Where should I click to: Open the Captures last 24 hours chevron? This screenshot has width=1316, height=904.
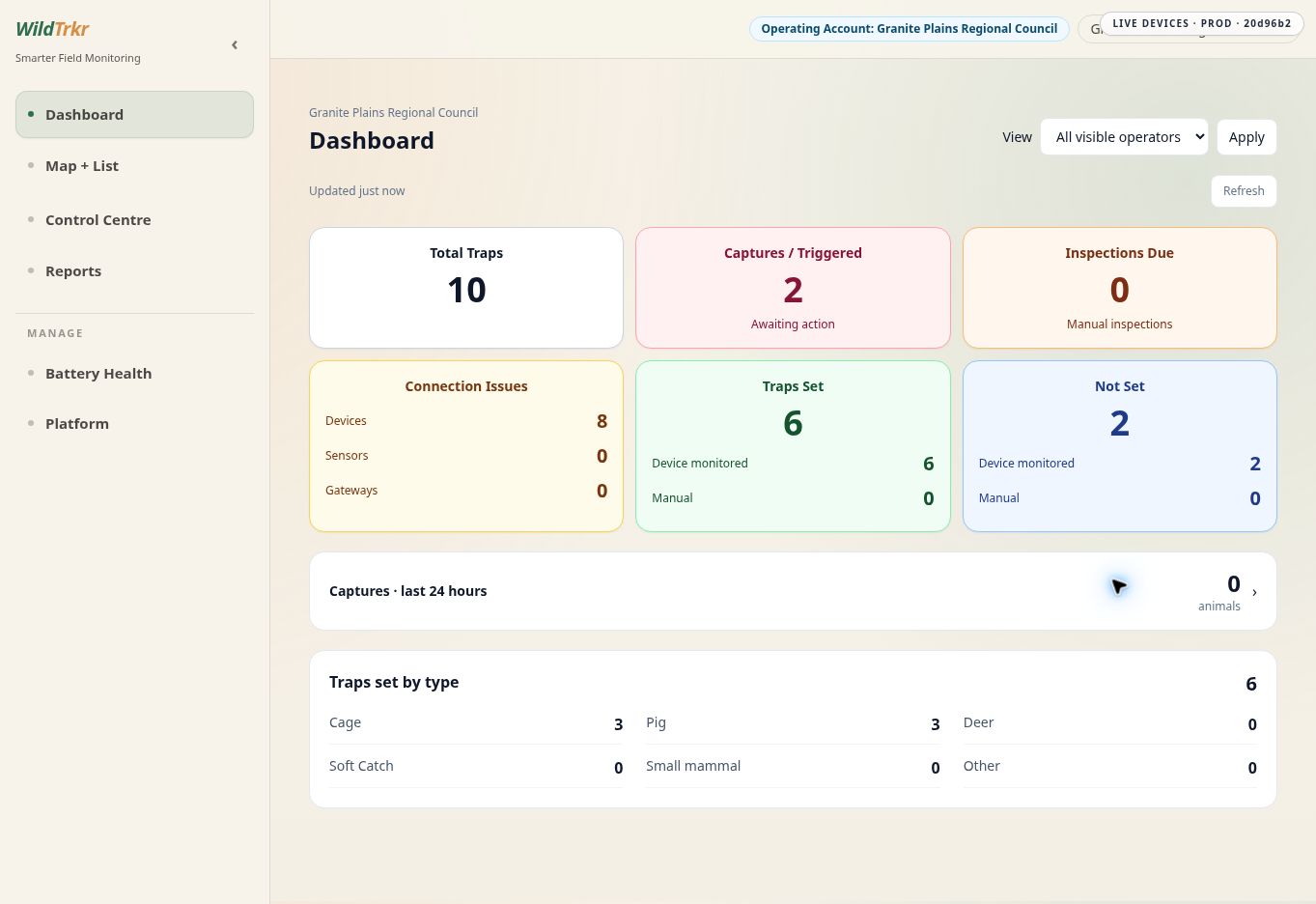1254,592
